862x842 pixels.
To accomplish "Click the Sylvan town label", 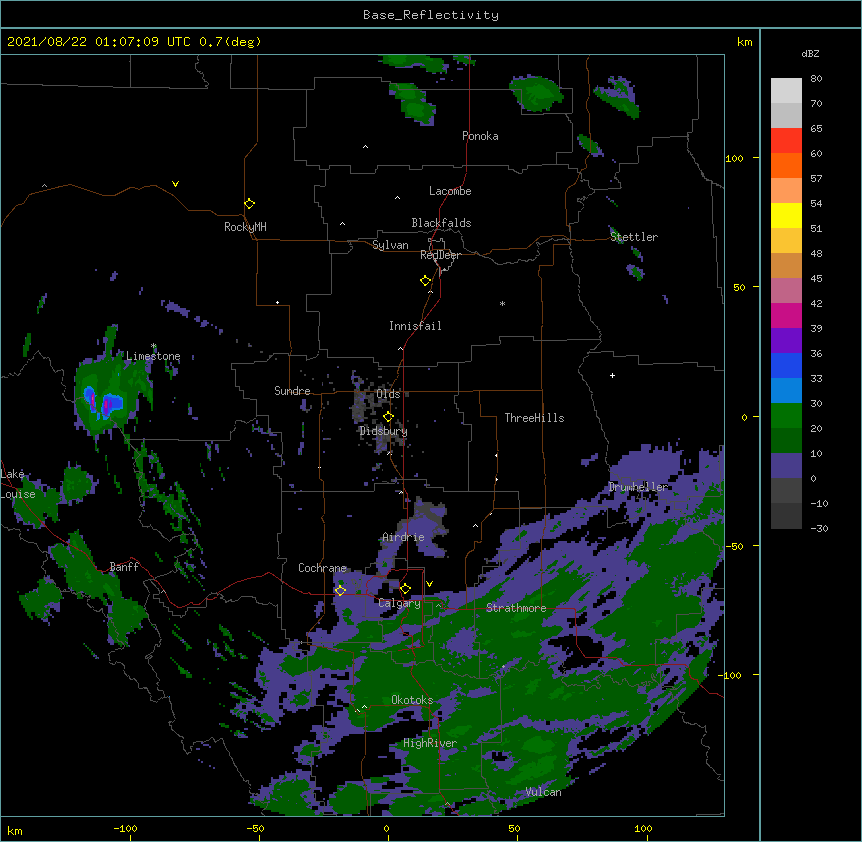I will (390, 245).
